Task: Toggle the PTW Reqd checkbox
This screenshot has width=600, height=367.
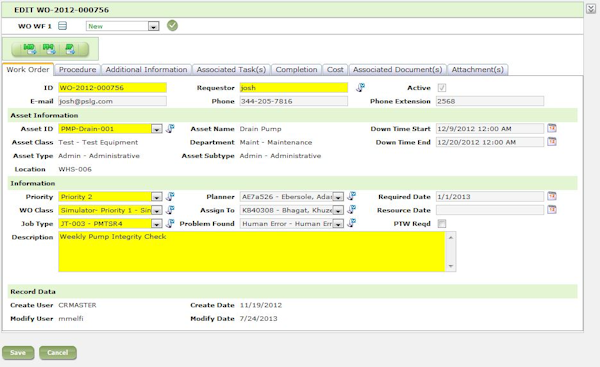Action: coord(442,223)
